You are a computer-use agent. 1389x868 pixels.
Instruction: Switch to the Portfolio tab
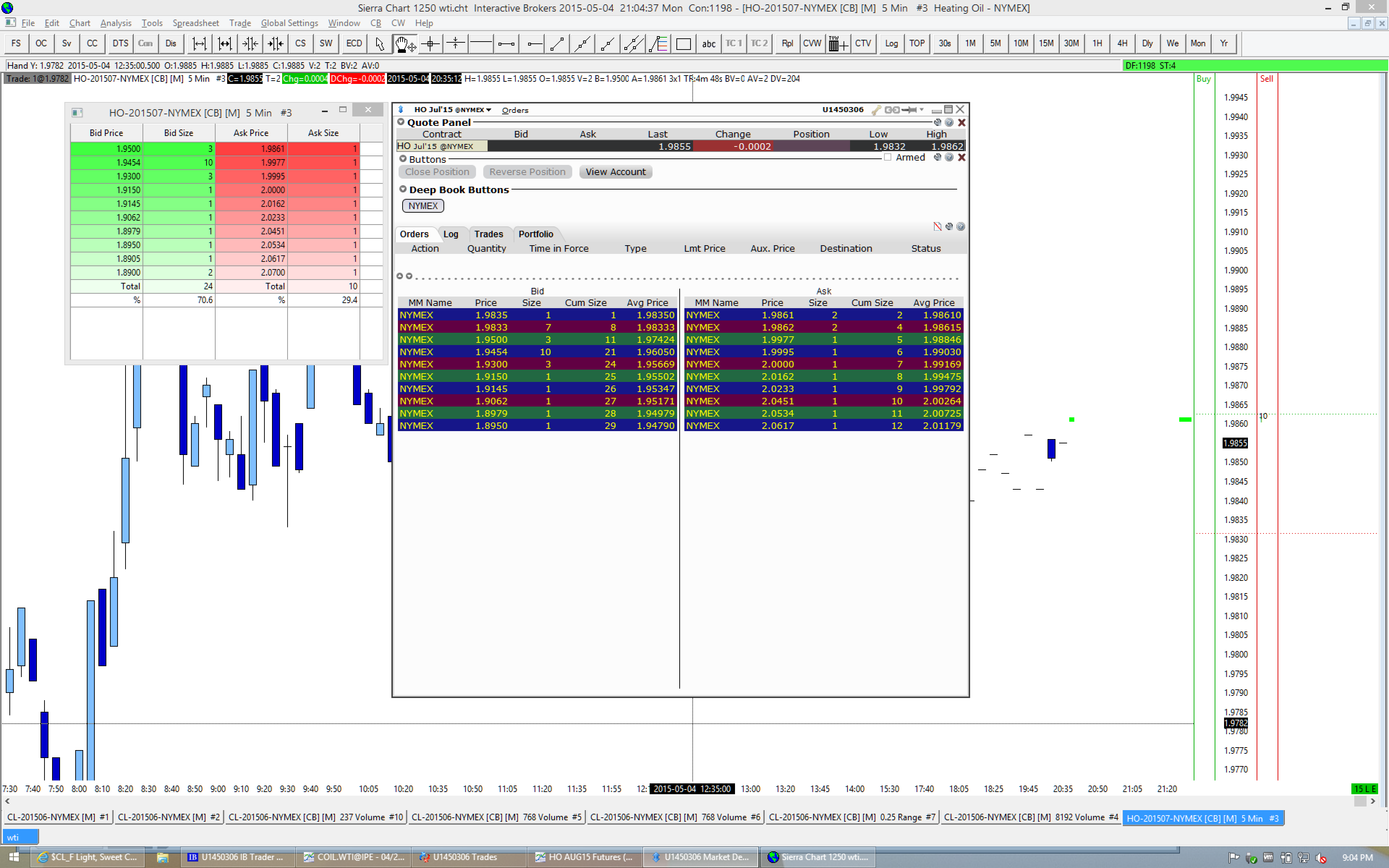[535, 234]
